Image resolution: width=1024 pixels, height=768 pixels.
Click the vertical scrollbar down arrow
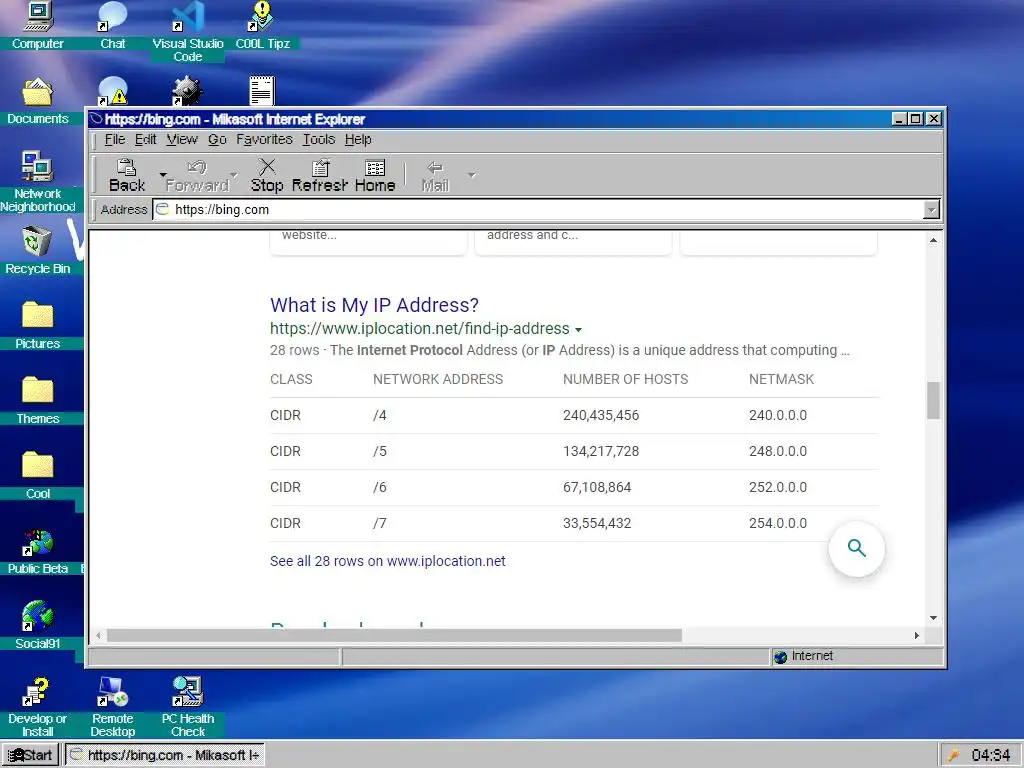[933, 618]
